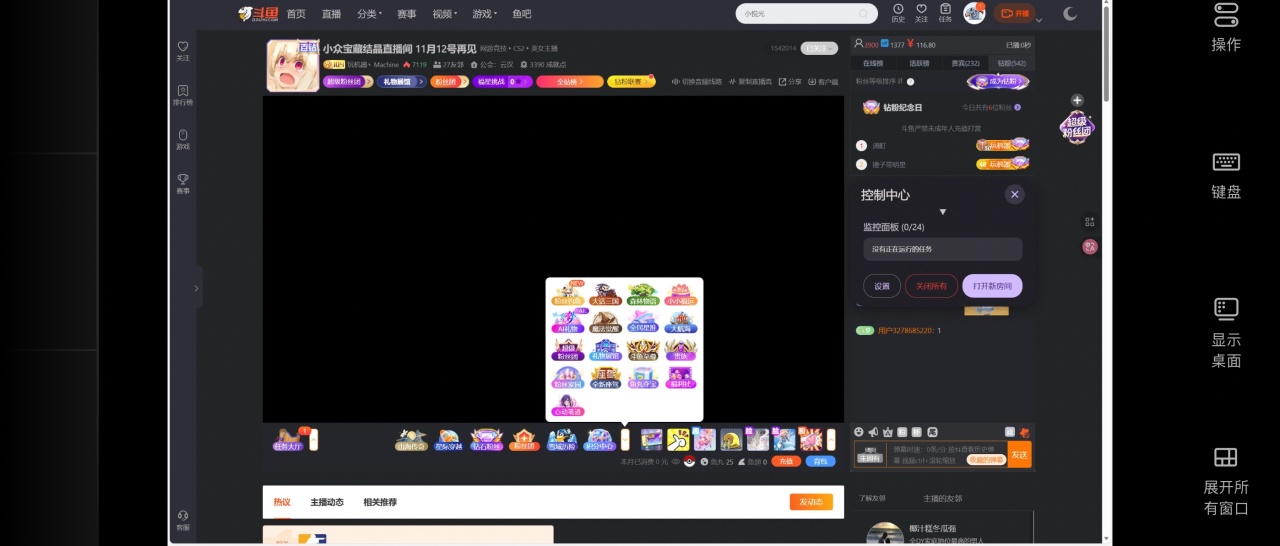This screenshot has height=546, width=1280.
Task: Switch to 在线榜 tab
Action: point(873,63)
